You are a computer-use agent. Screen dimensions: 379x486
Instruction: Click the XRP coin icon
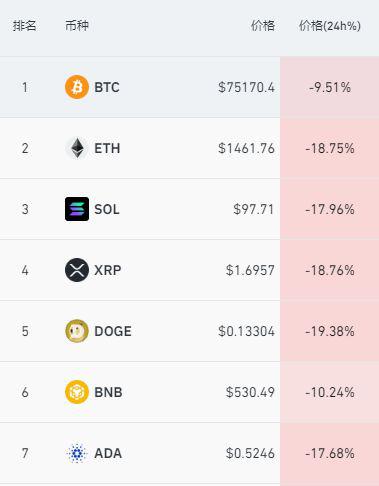pyautogui.click(x=77, y=270)
